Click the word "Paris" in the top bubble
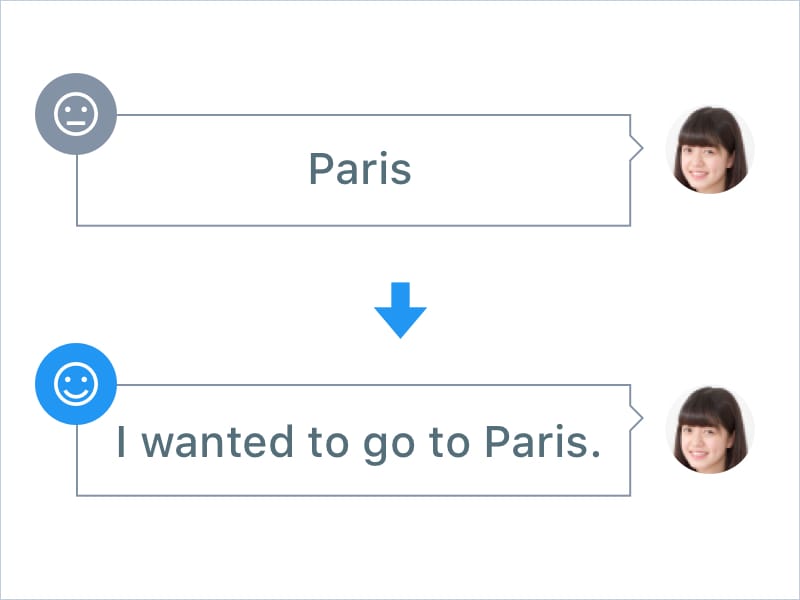Viewport: 800px width, 600px height. (x=360, y=169)
